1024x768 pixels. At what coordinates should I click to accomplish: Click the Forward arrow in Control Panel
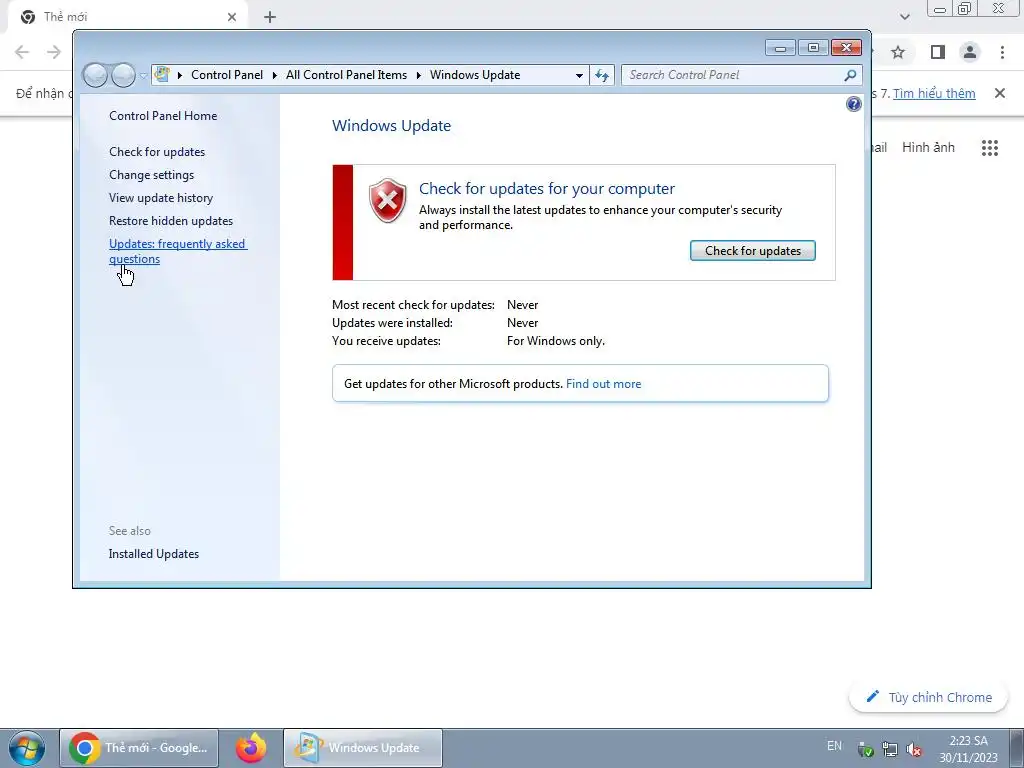123,75
